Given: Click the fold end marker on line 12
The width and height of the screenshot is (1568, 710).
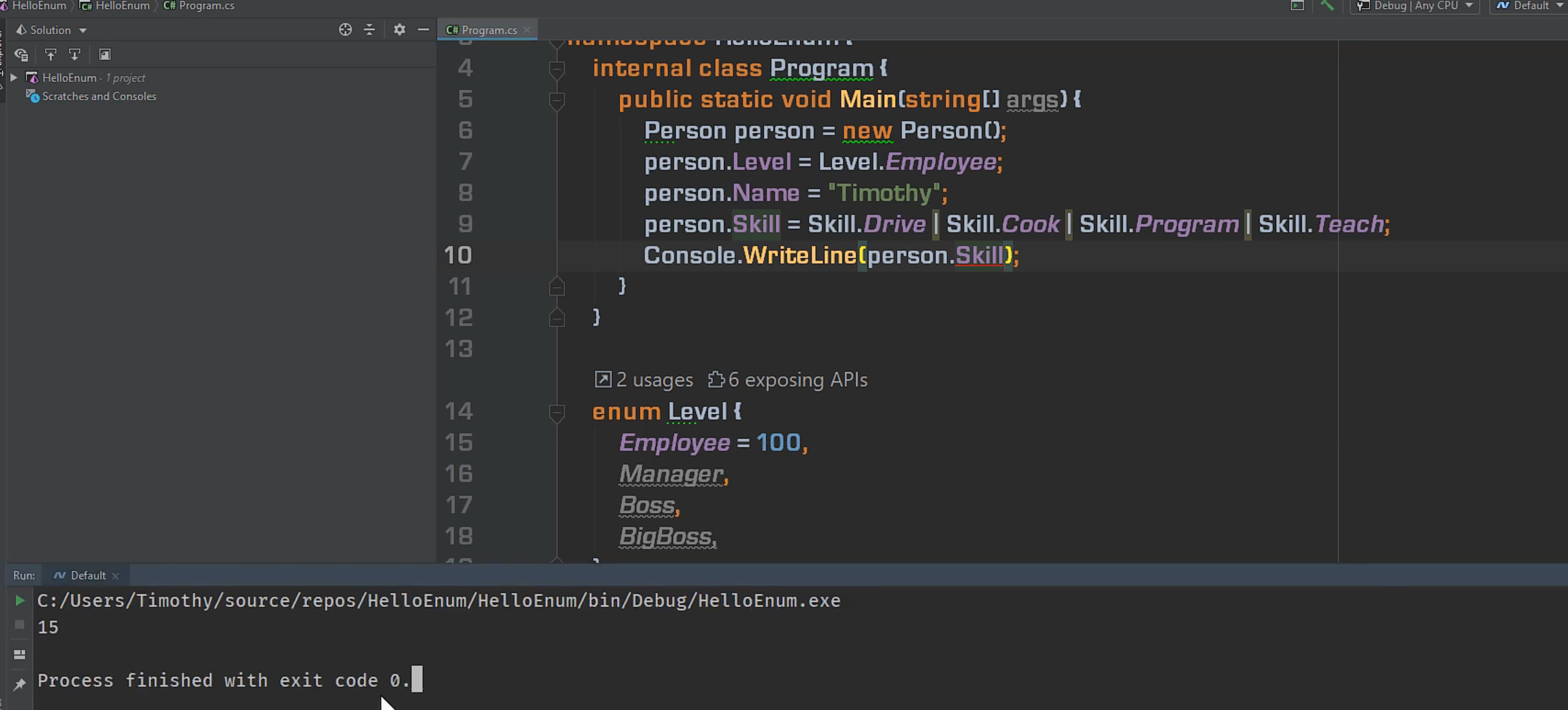Looking at the screenshot, I should click(556, 317).
